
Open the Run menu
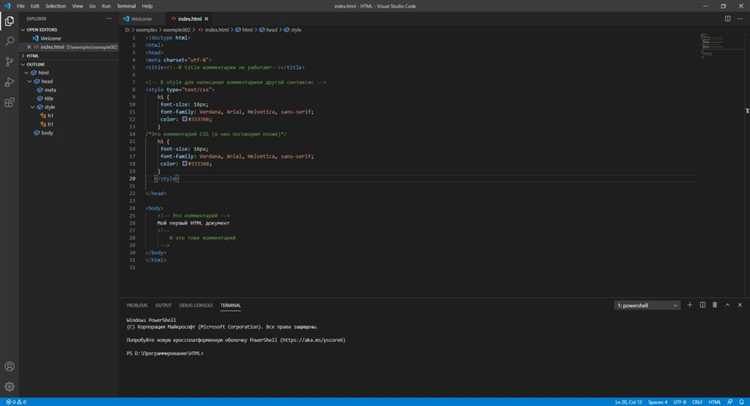[106, 6]
